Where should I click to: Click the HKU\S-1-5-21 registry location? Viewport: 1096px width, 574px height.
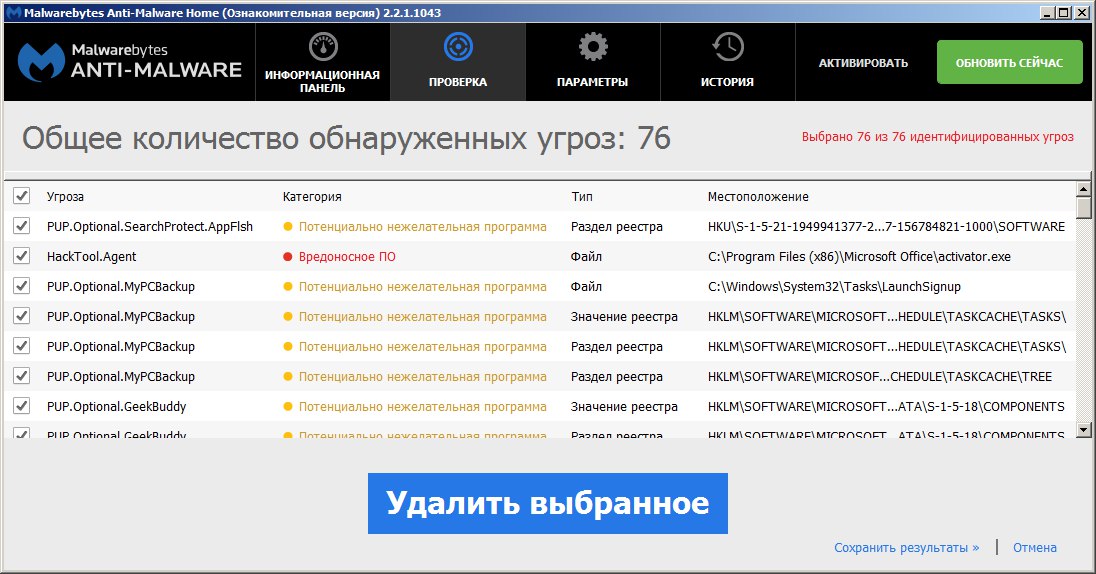(886, 227)
